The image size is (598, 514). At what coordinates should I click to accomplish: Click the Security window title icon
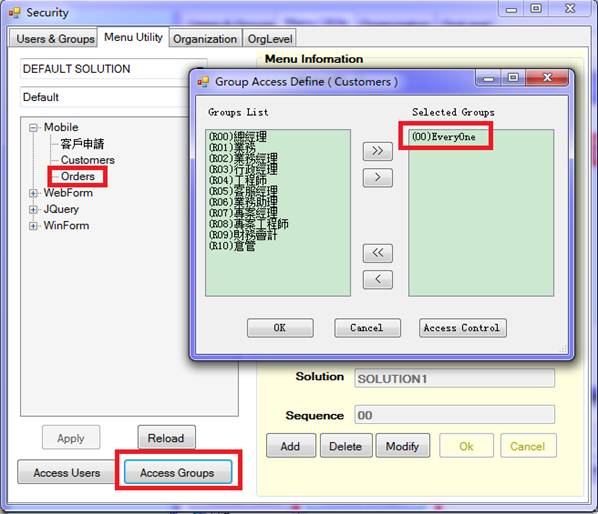[x=14, y=13]
